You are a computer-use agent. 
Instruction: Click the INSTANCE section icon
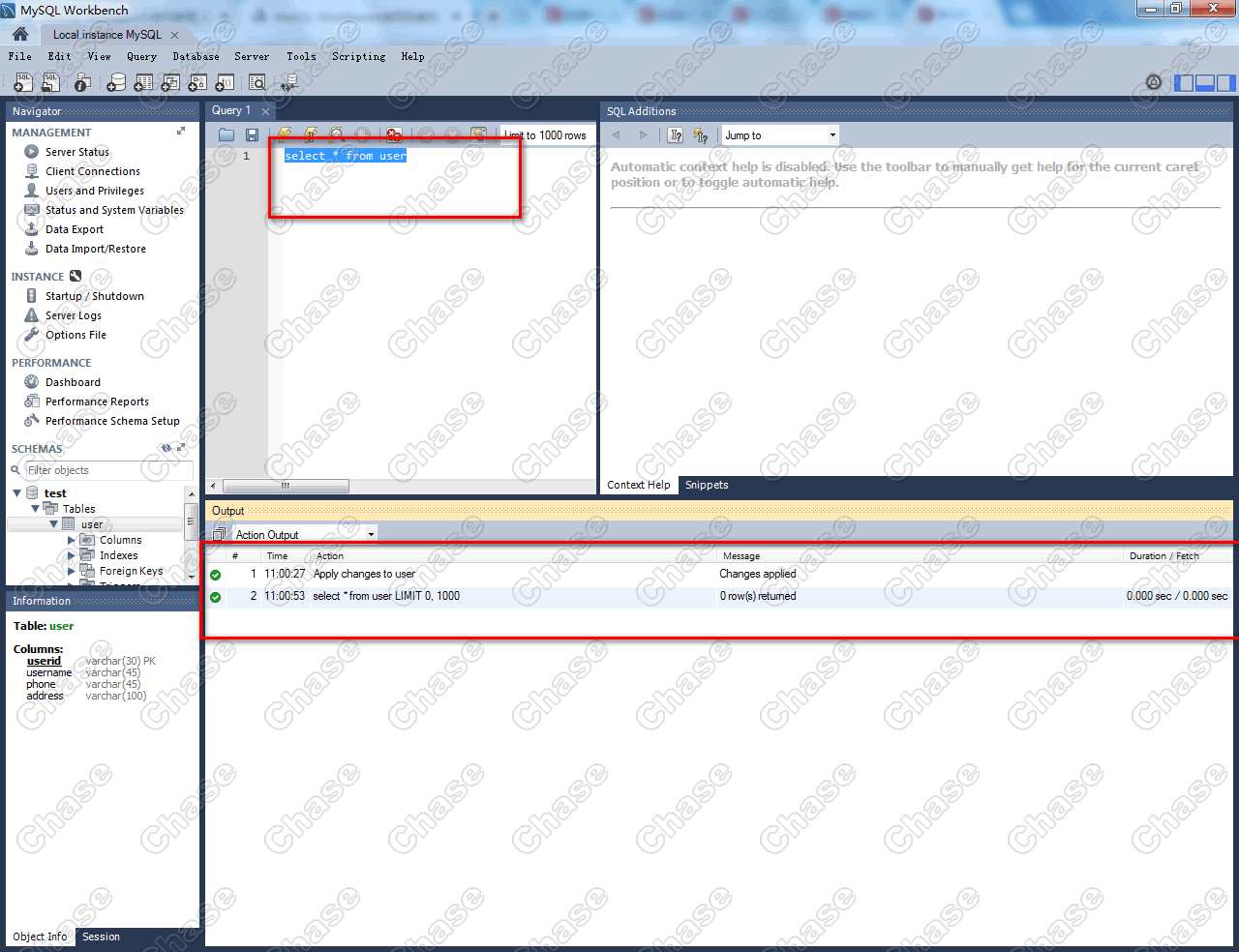coord(76,276)
